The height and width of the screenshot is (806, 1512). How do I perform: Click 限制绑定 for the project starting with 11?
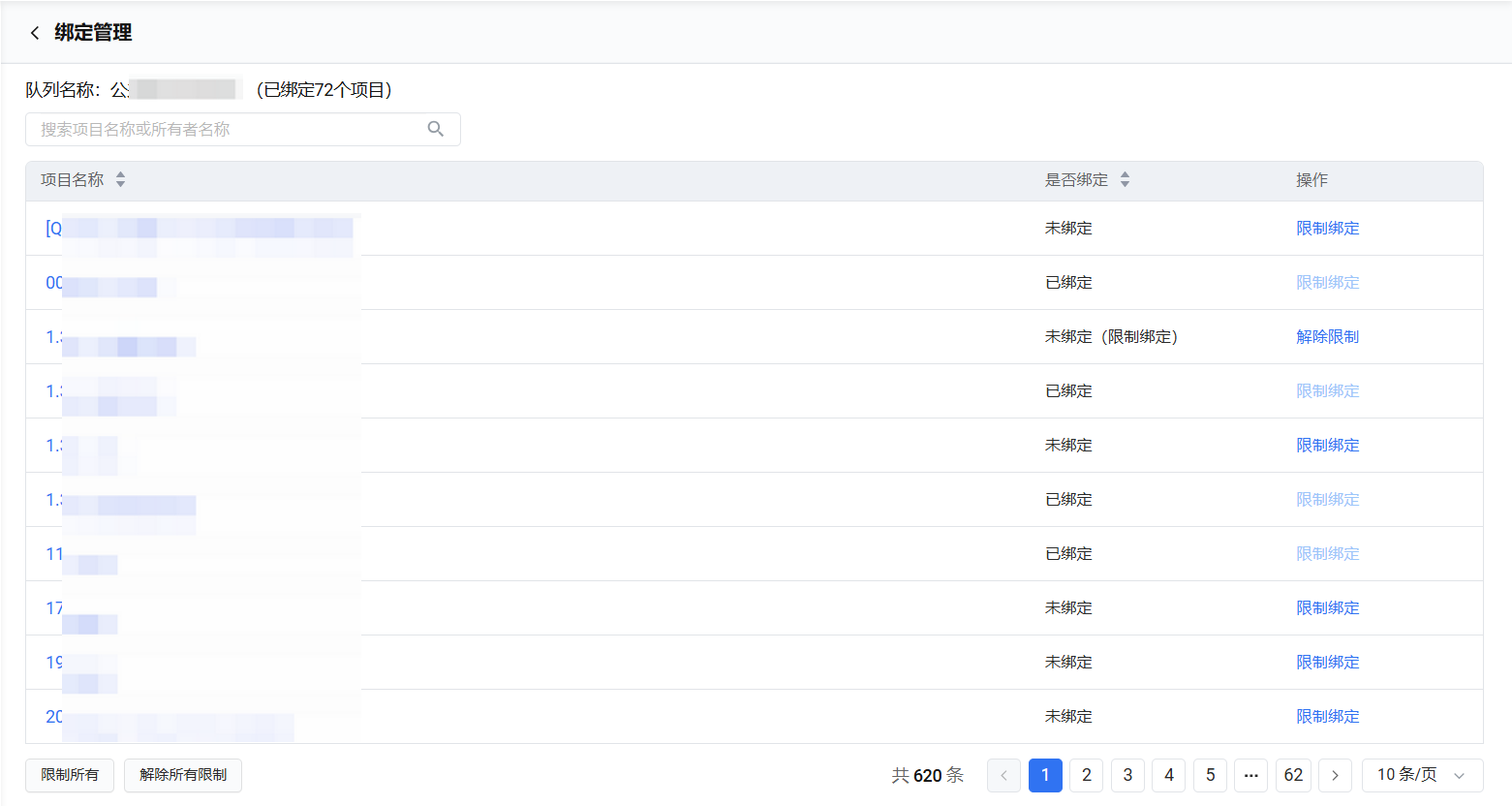click(1328, 554)
